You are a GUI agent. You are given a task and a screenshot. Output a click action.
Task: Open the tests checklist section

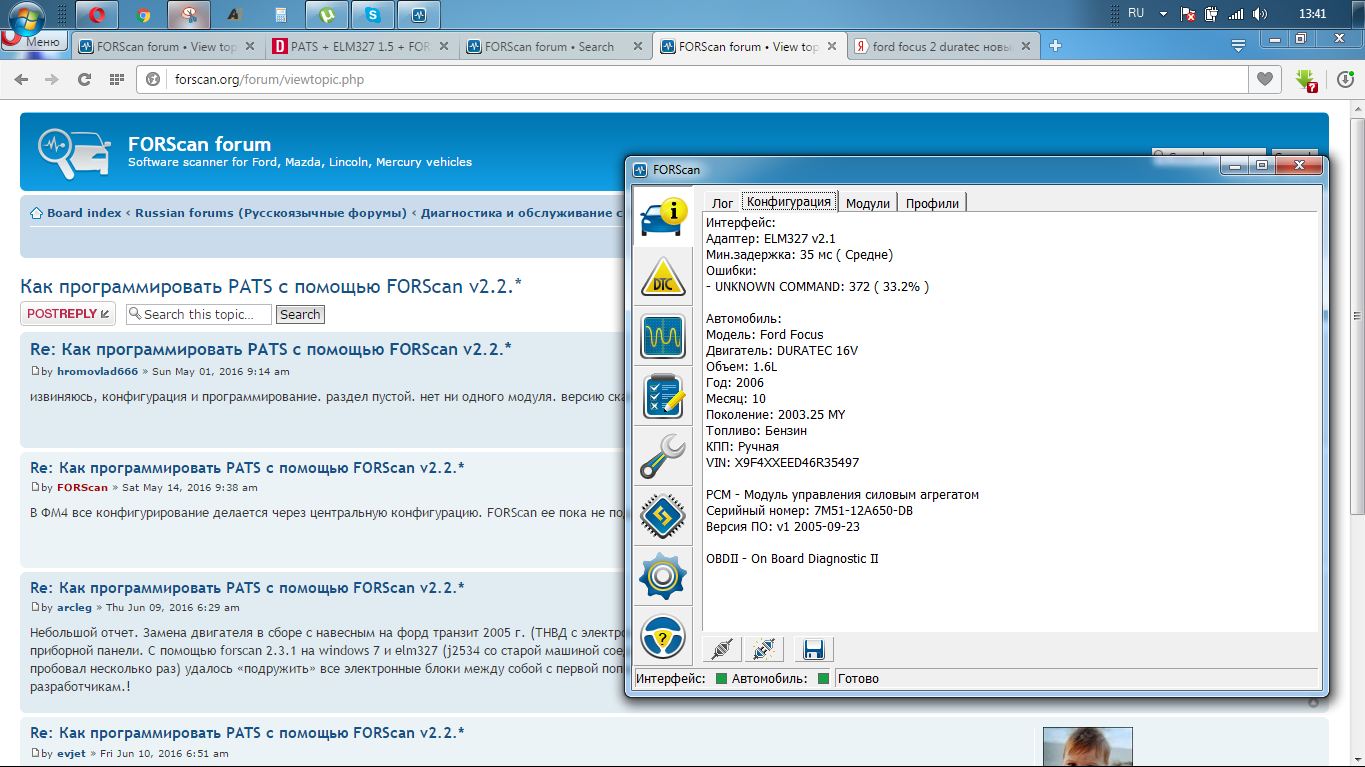tap(663, 397)
